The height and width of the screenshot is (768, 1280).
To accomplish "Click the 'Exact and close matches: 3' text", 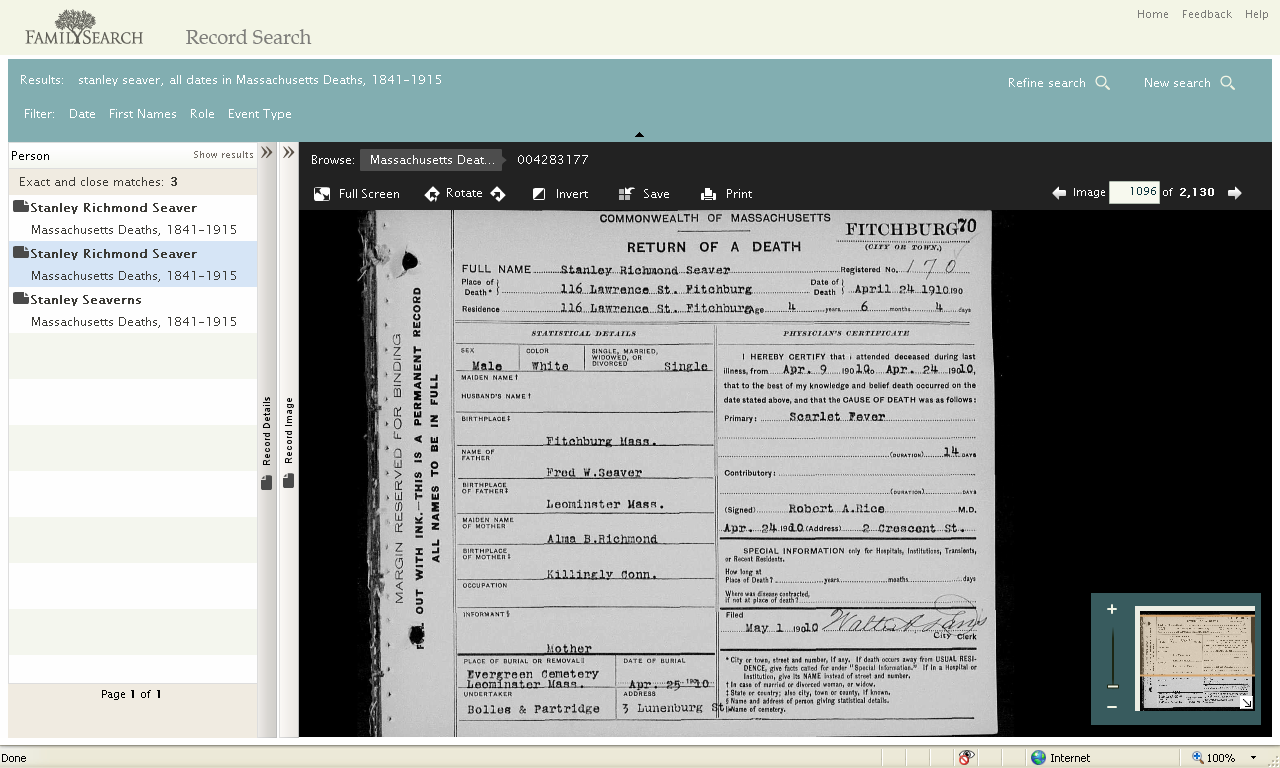I will point(99,182).
